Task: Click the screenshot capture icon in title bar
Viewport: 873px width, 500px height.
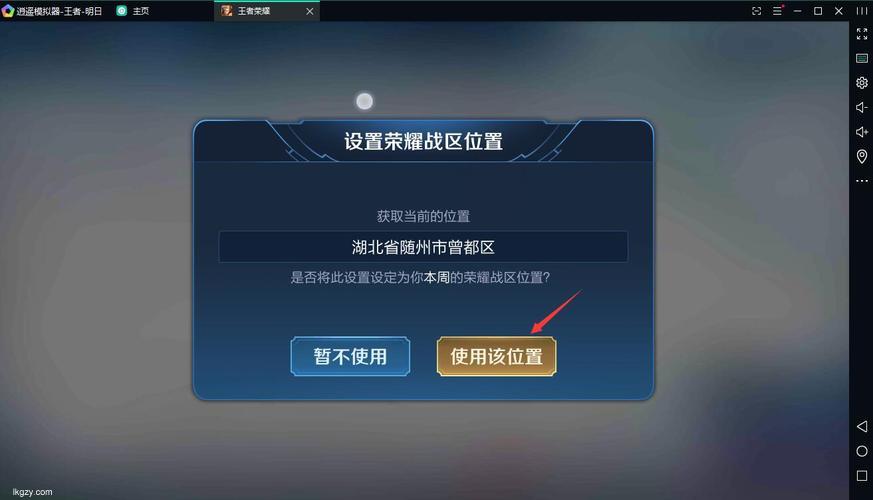Action: point(757,11)
